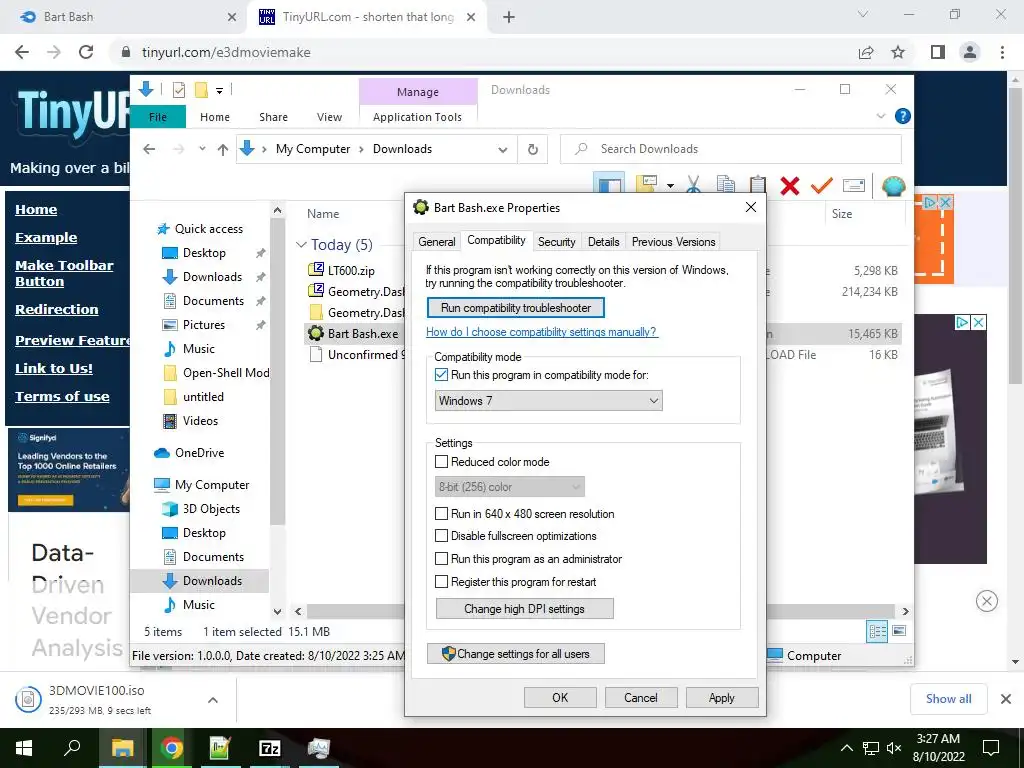Open the address bar path history dropdown
This screenshot has width=1024, height=768.
[503, 150]
